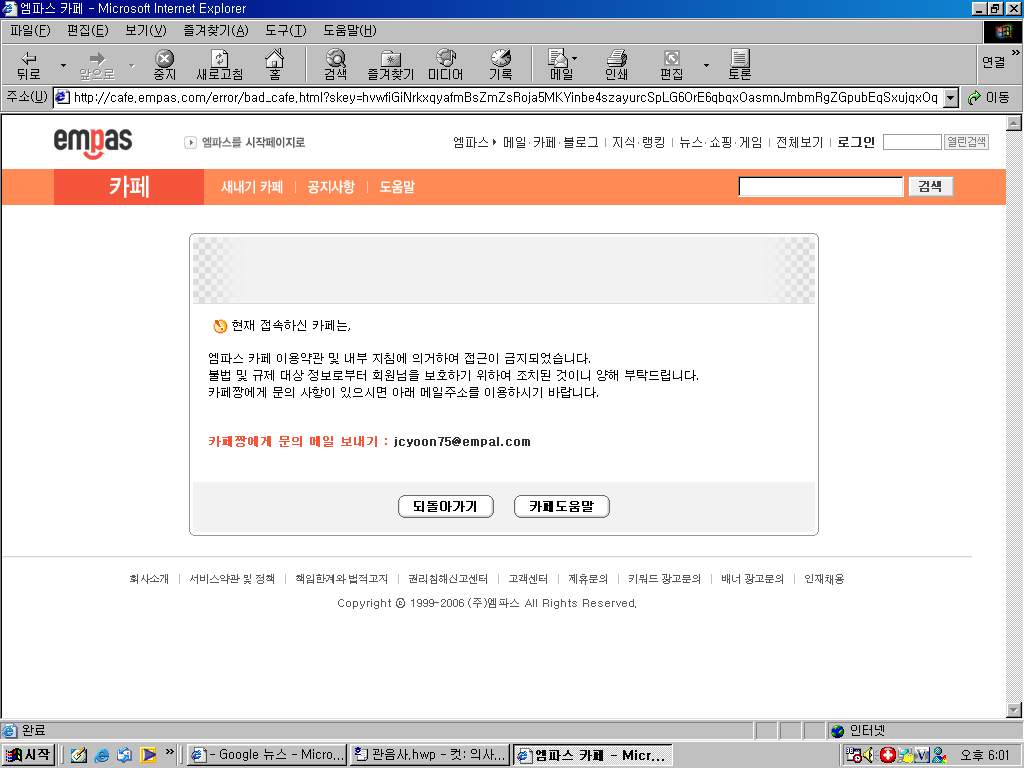Click the jcyoon75@empal.com email link
This screenshot has height=768, width=1024.
coord(462,441)
